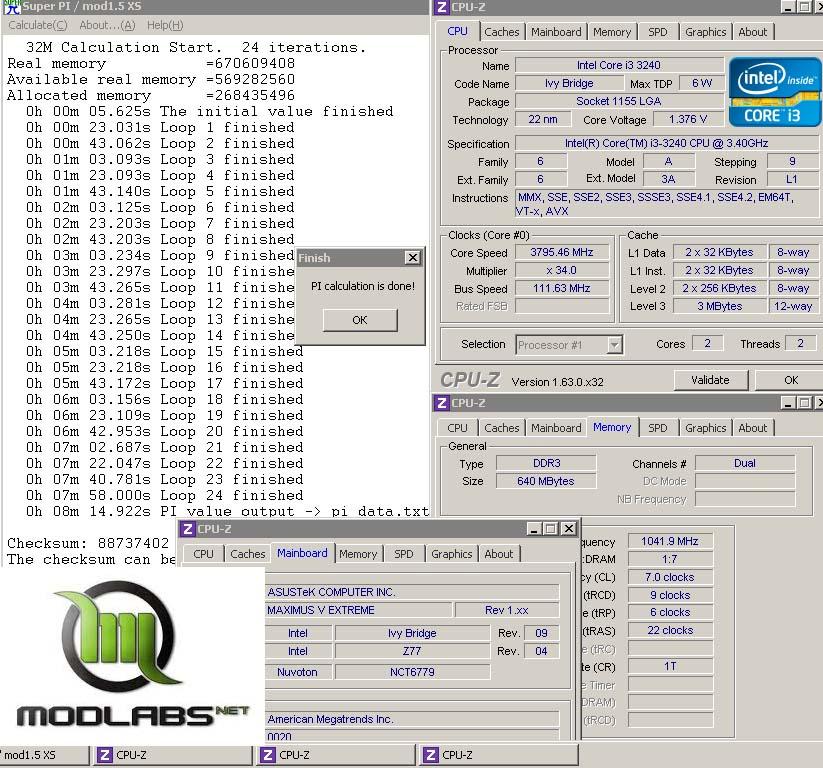The height and width of the screenshot is (768, 823).
Task: Maximize the top CPU-Z window
Action: (804, 7)
